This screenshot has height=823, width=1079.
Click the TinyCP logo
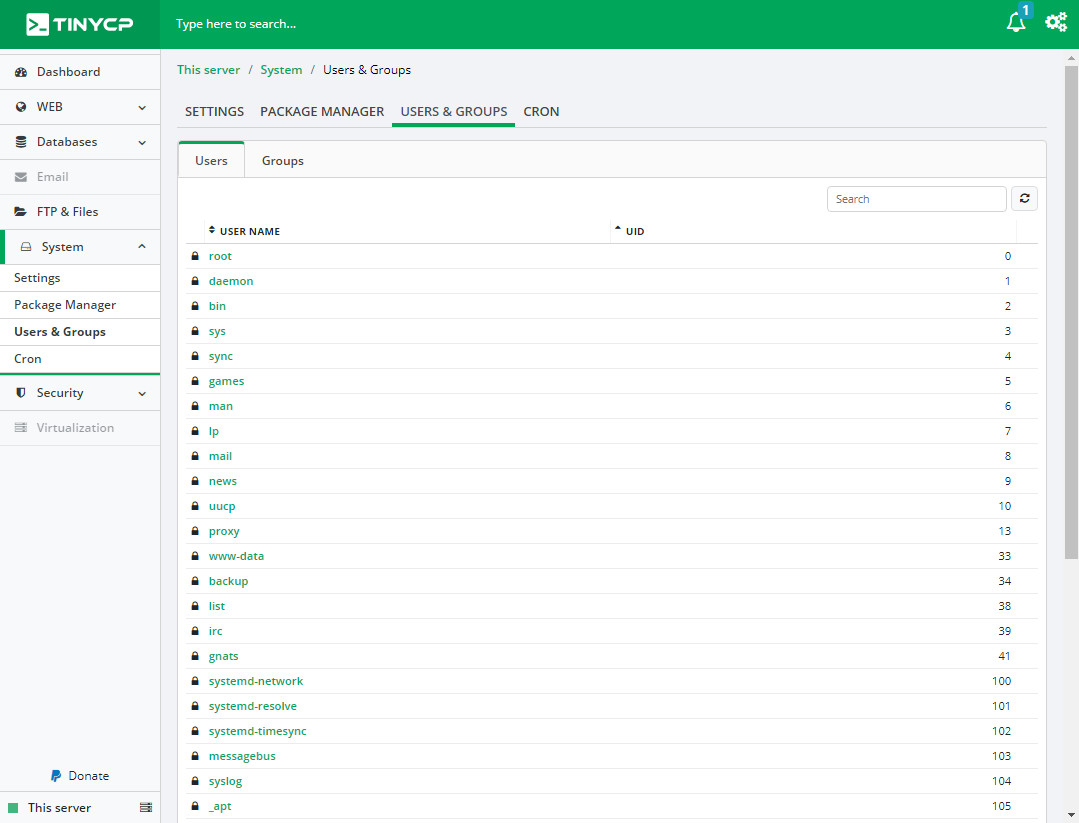point(80,24)
